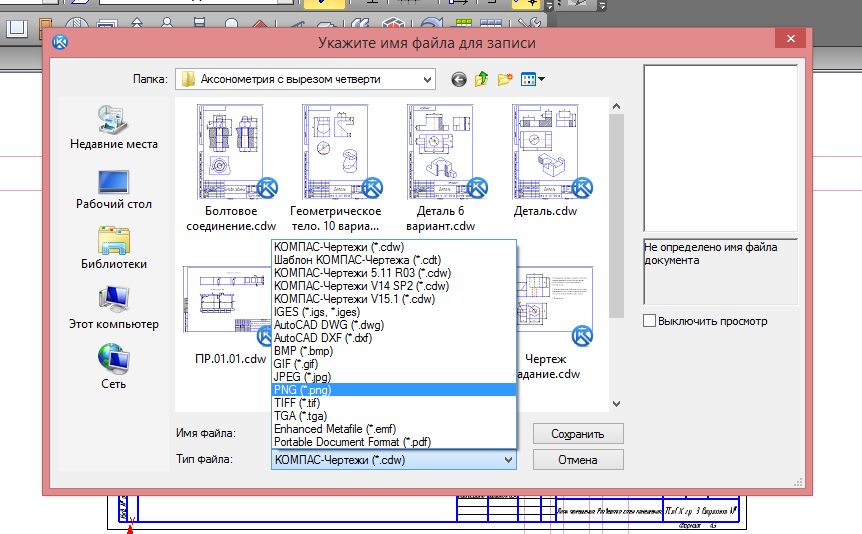
Task: Choose PNG (*.png) format
Action: (x=394, y=390)
